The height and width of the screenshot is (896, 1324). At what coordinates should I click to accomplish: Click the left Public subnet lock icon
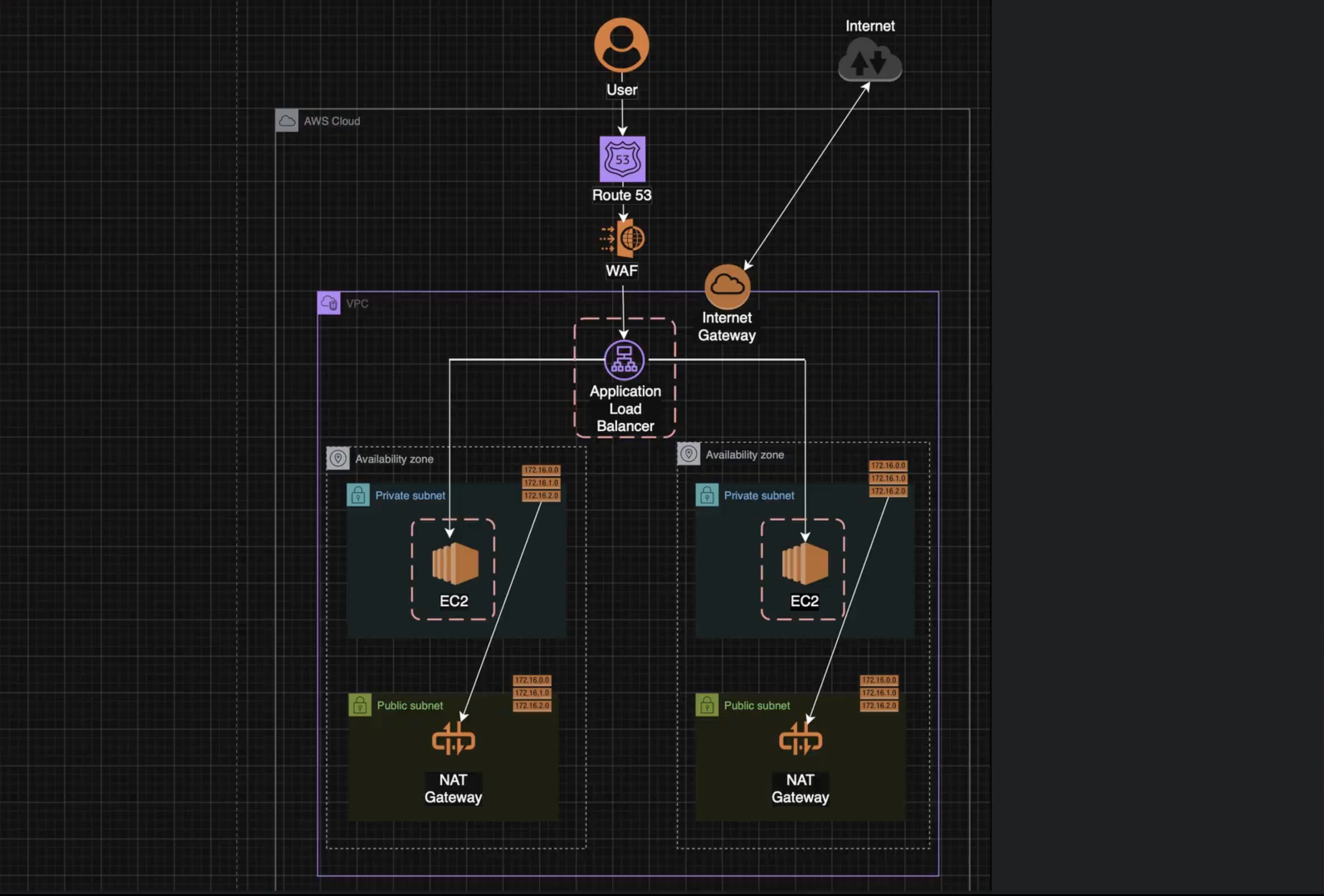[360, 705]
